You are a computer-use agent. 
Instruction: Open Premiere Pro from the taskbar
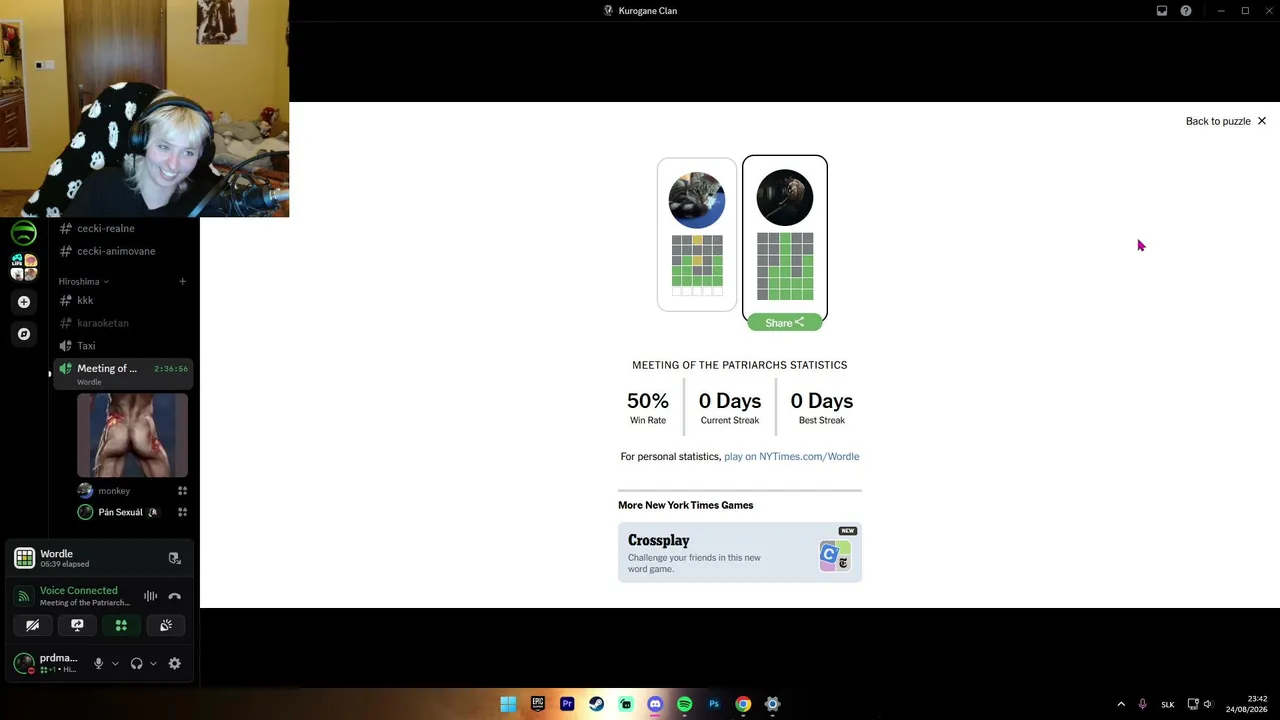point(567,704)
